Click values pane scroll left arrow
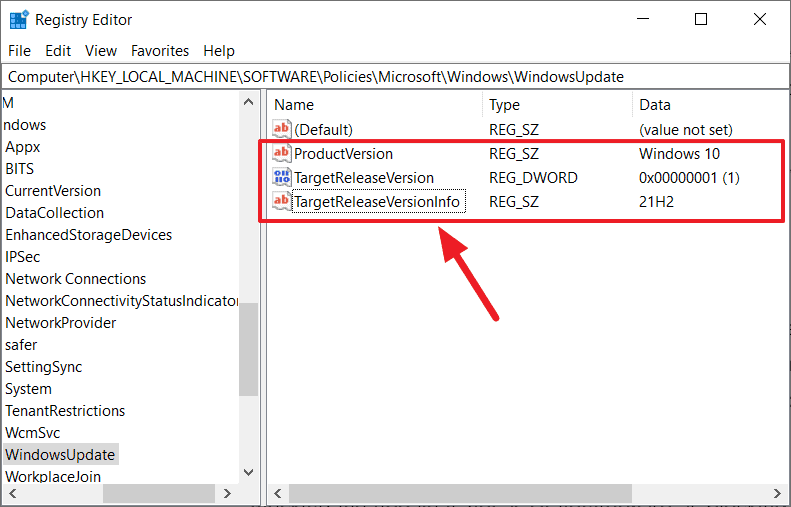The width and height of the screenshot is (791, 507). 277,493
